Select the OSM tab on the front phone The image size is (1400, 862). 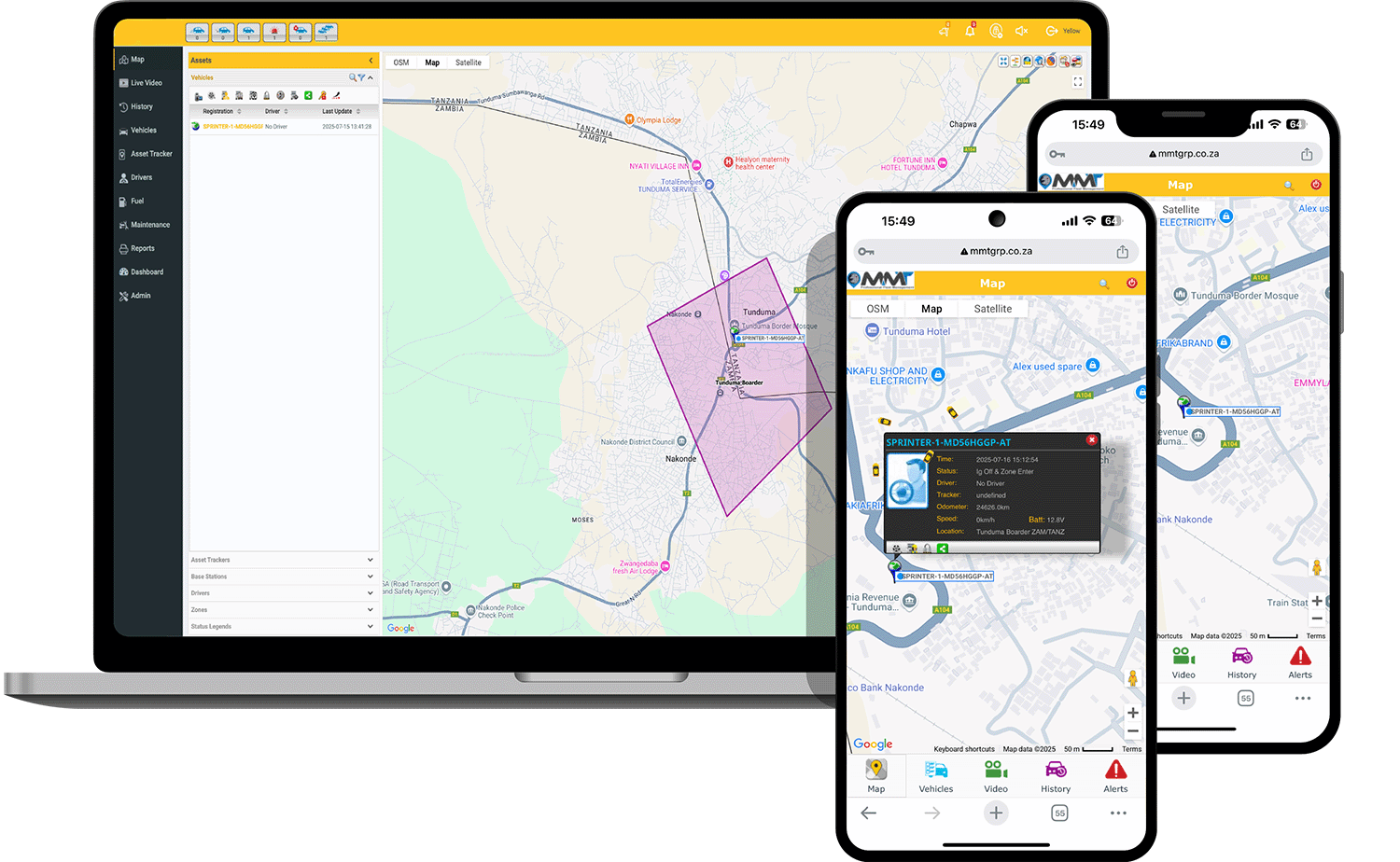coord(877,309)
